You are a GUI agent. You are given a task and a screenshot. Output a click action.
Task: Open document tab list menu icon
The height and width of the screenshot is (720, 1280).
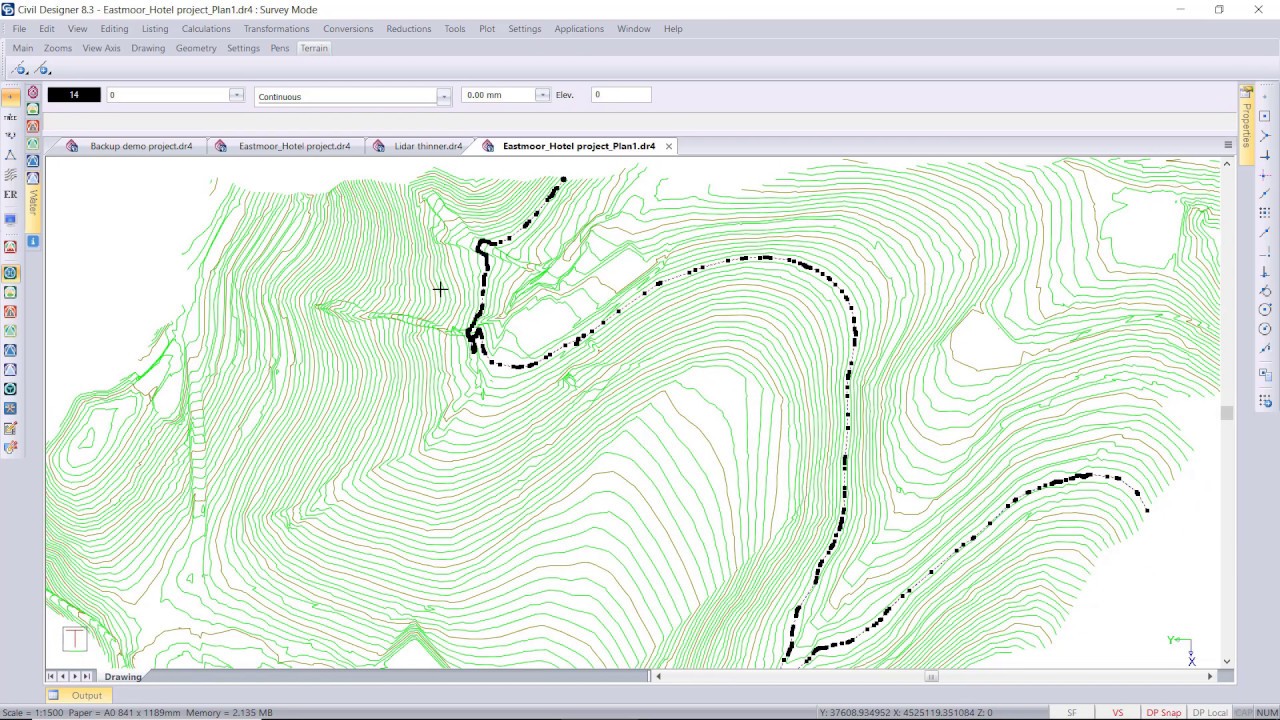click(x=1228, y=146)
